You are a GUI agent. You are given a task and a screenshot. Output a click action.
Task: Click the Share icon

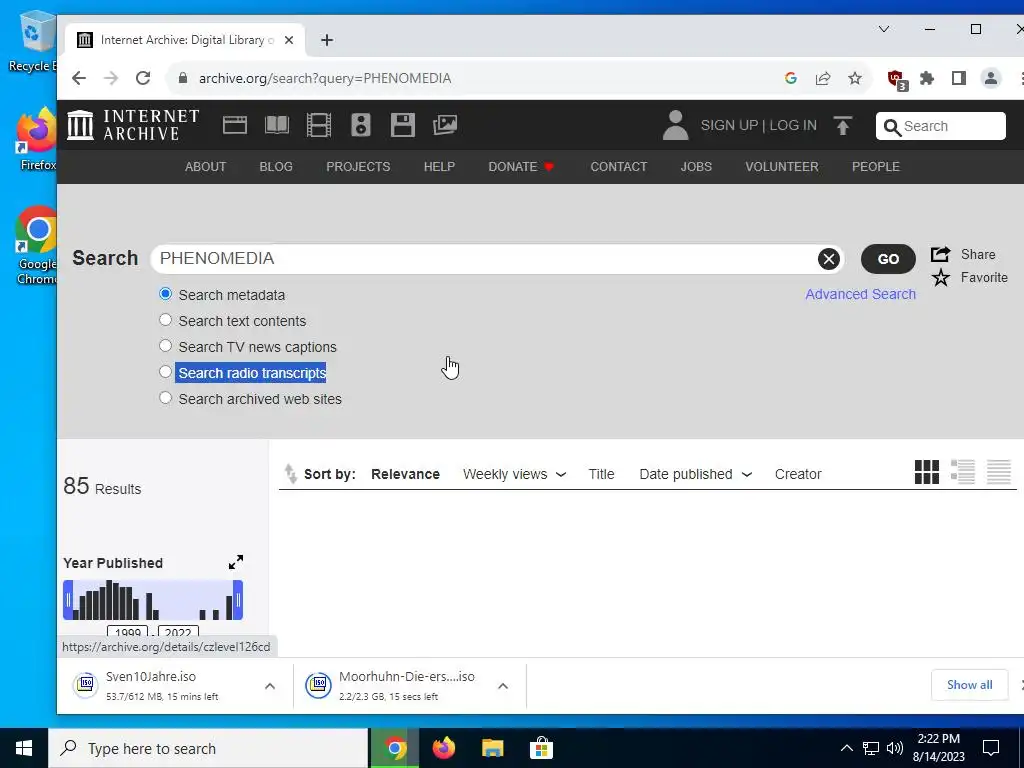click(x=940, y=254)
